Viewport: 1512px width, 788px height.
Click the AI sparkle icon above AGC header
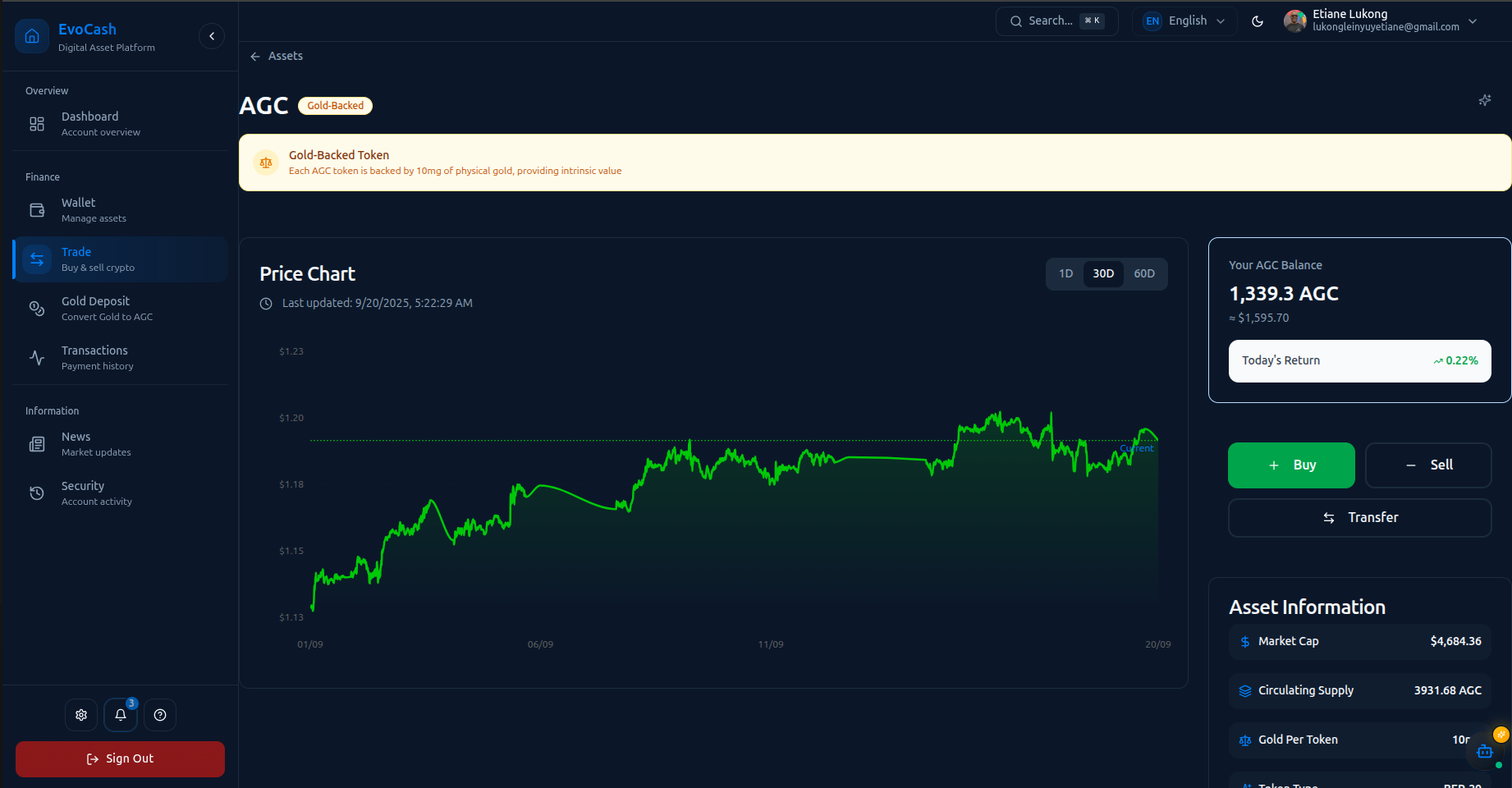[x=1484, y=99]
